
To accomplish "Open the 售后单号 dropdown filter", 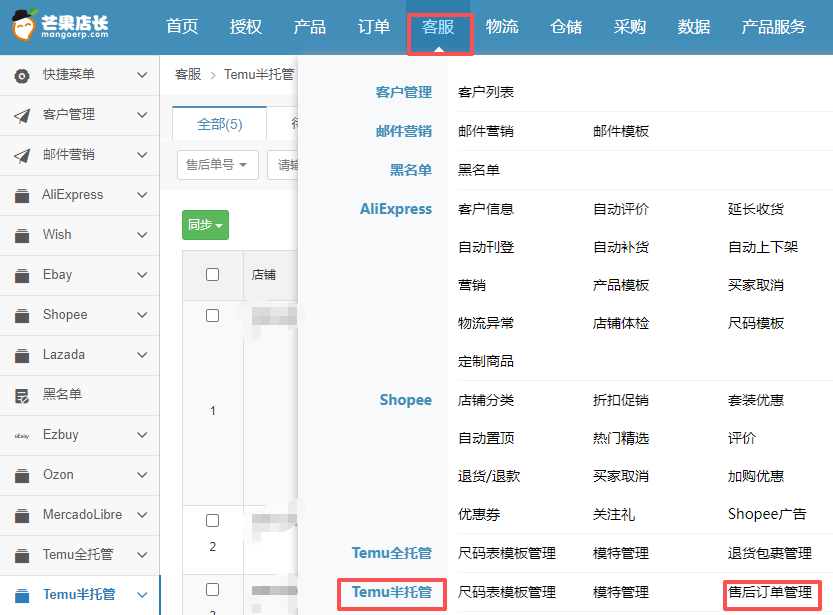I will [217, 165].
